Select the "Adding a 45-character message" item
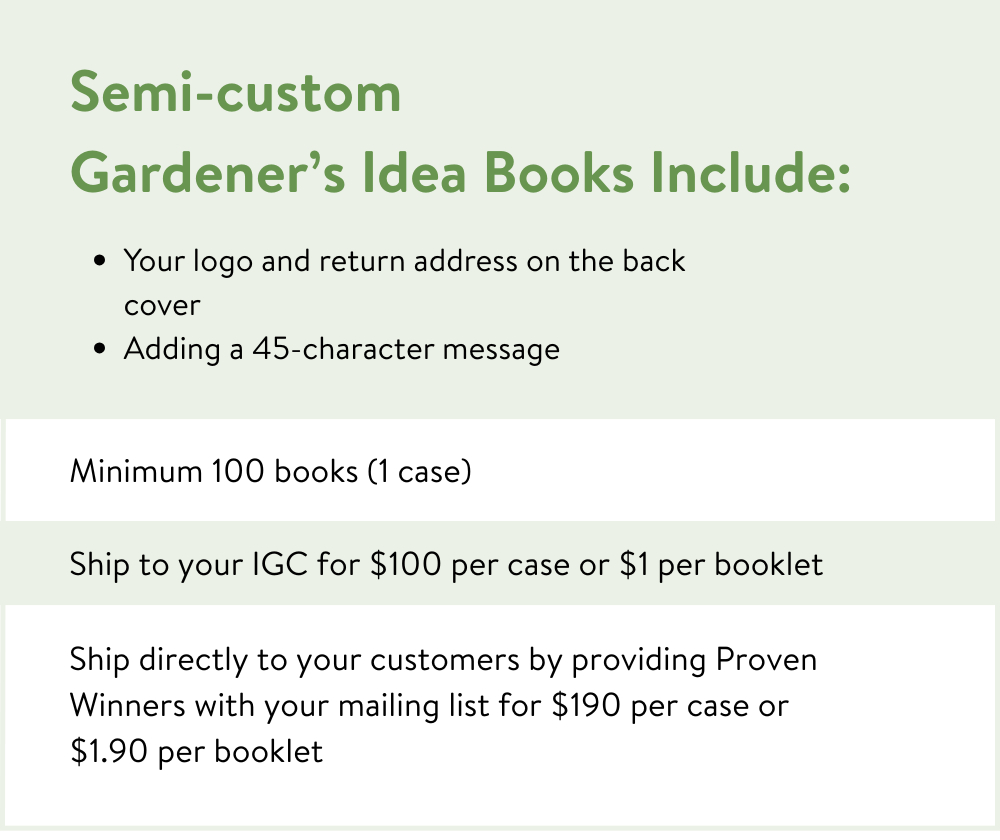This screenshot has width=1000, height=840. pyautogui.click(x=341, y=349)
